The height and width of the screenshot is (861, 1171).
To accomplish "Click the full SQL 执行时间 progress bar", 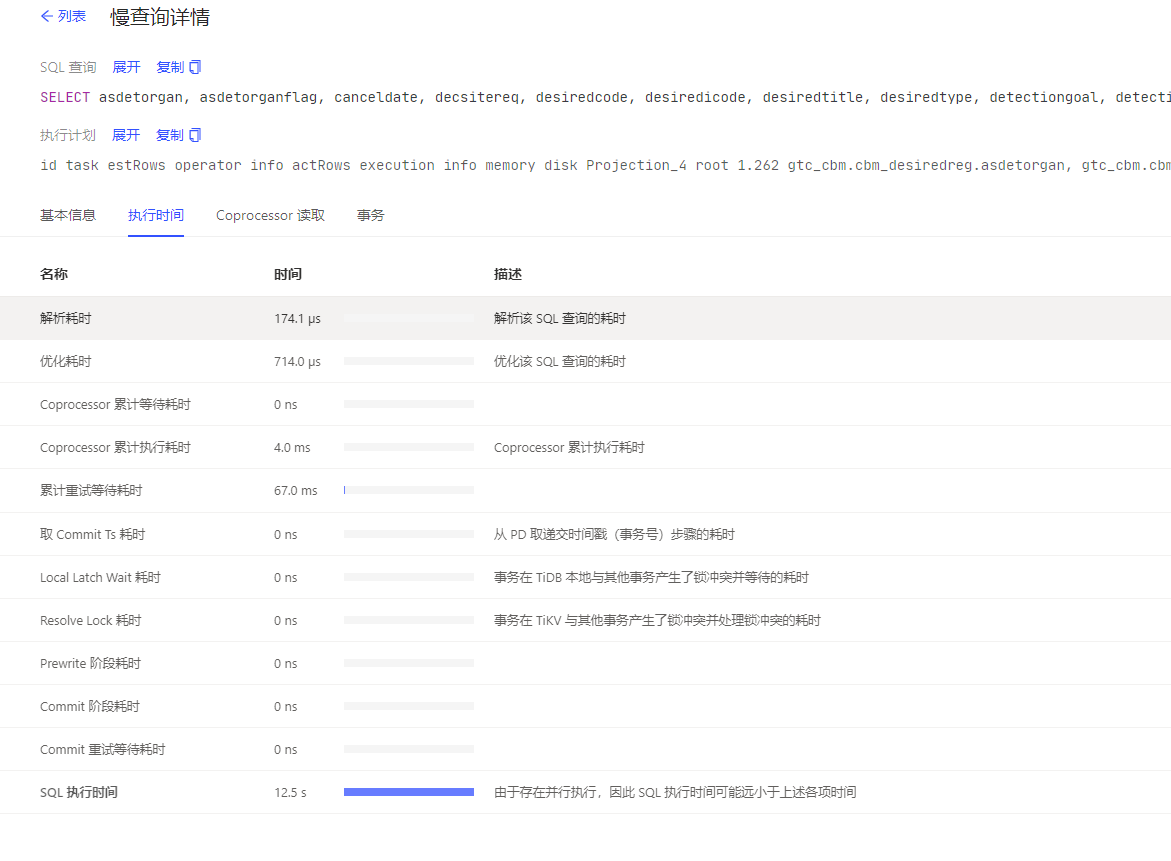I will (409, 792).
